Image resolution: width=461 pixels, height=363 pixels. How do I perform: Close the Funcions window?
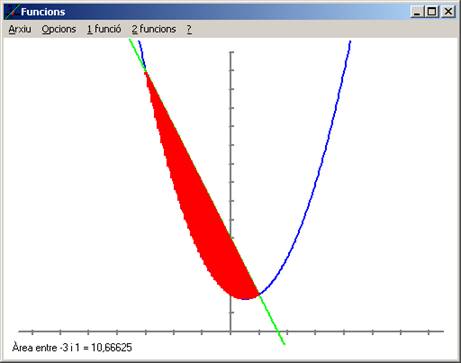(x=448, y=12)
